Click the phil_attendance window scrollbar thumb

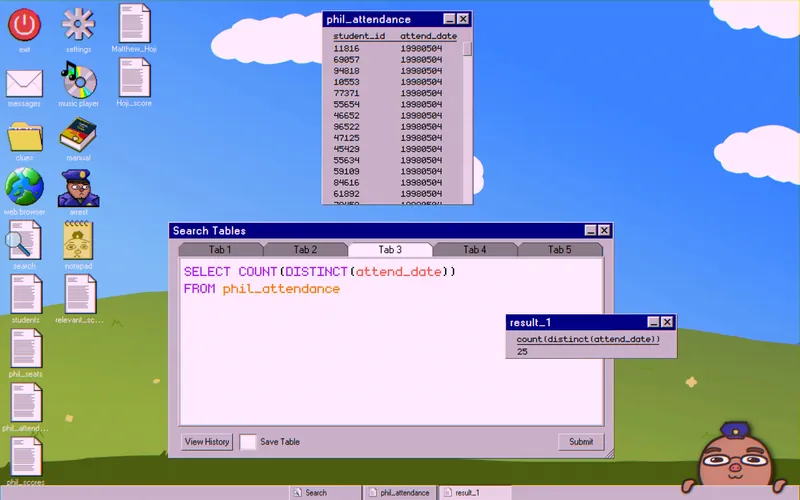[467, 49]
